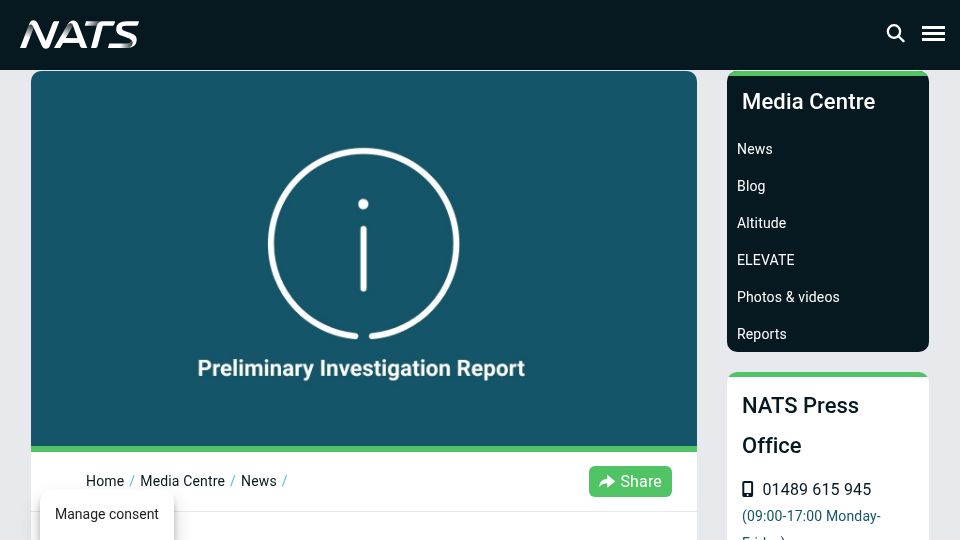Click the Preliminary Investigation Report banner image
This screenshot has width=960, height=540.
pos(364,259)
